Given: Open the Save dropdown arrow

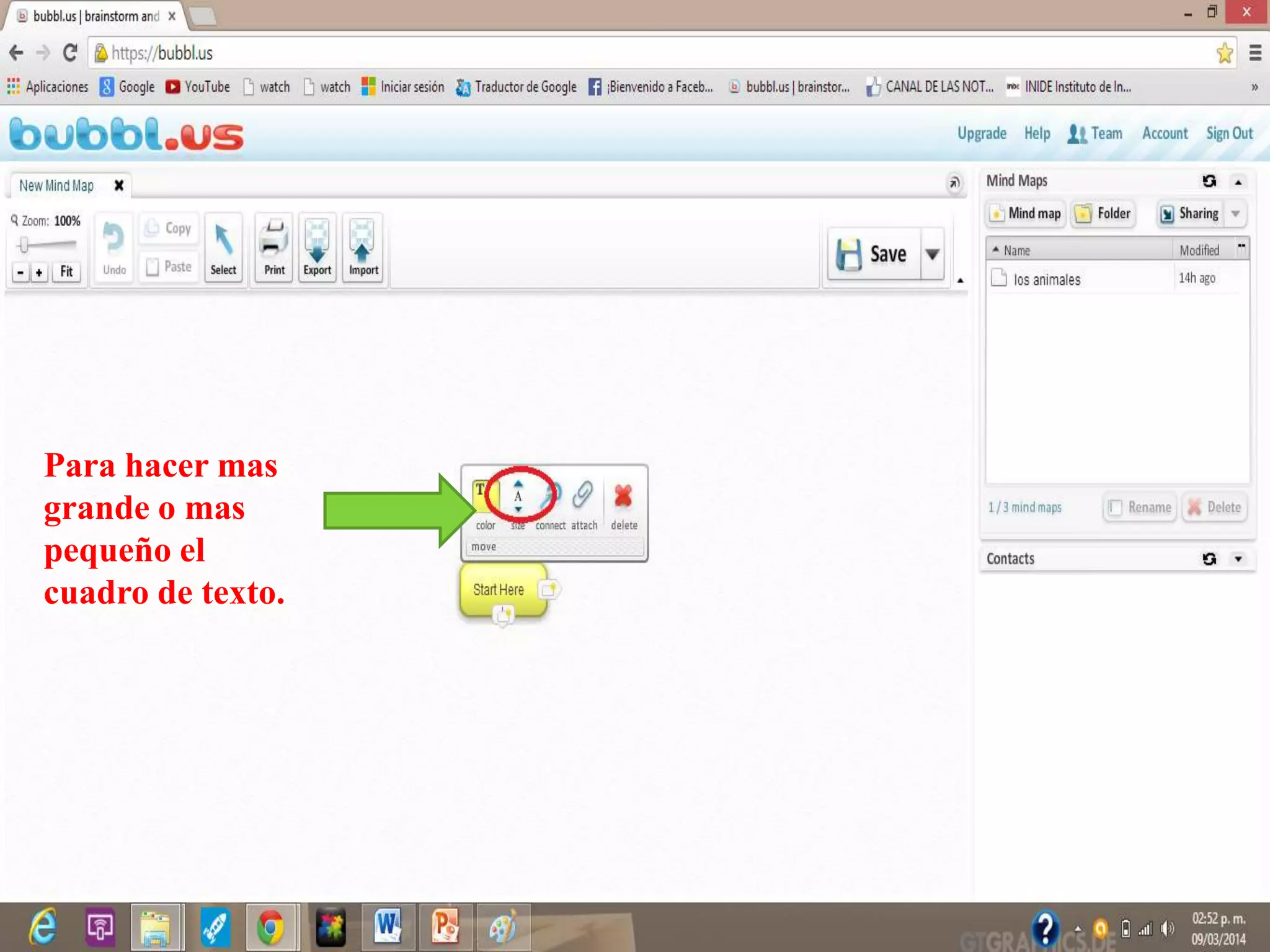Looking at the screenshot, I should (932, 254).
